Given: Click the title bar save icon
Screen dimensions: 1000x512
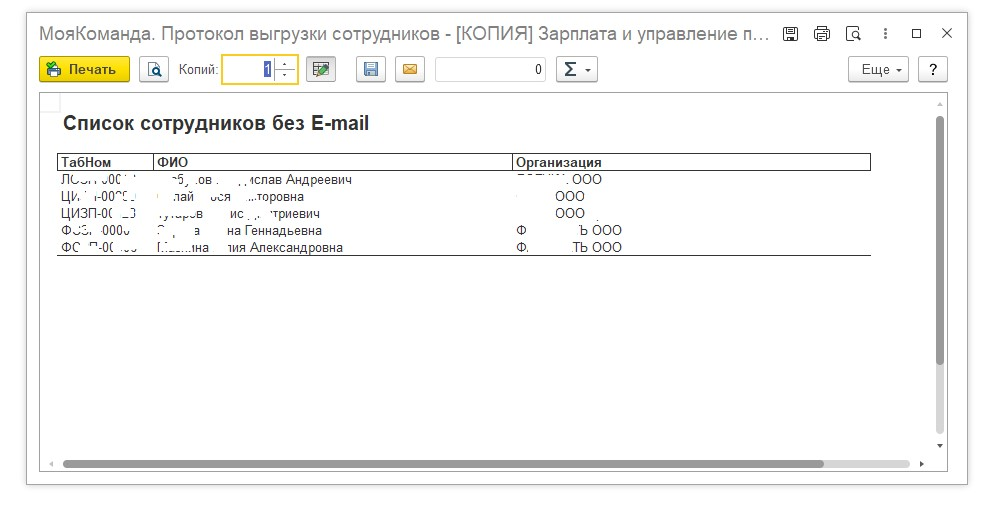Looking at the screenshot, I should [x=790, y=33].
